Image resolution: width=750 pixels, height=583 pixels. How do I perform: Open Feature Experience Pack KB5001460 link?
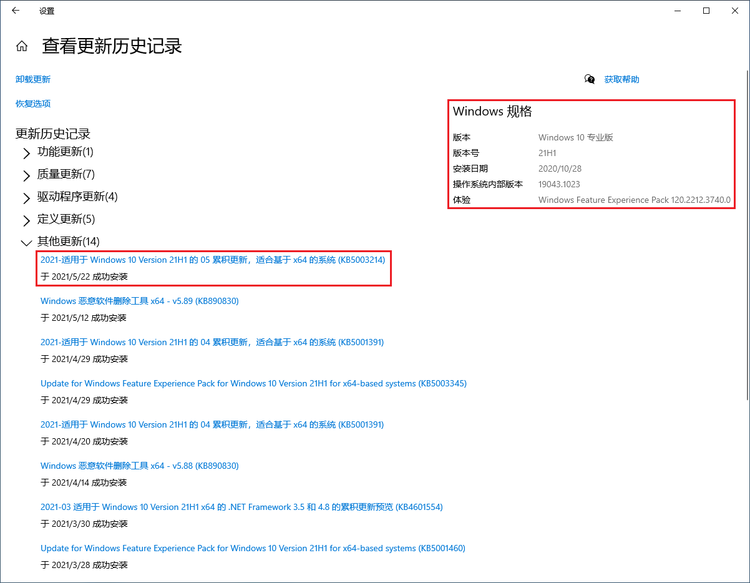[x=253, y=548]
